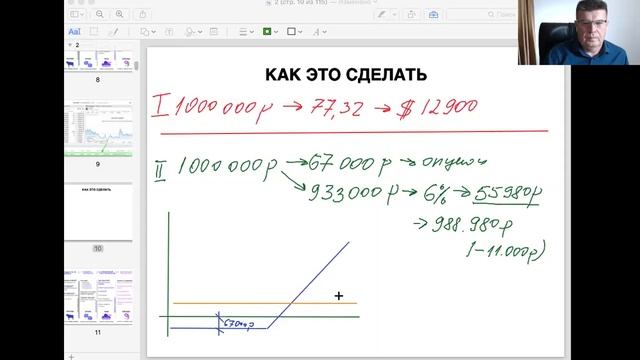Open the Sign signature dropdown
Image resolution: width=640 pixels, height=360 pixels.
point(193,31)
